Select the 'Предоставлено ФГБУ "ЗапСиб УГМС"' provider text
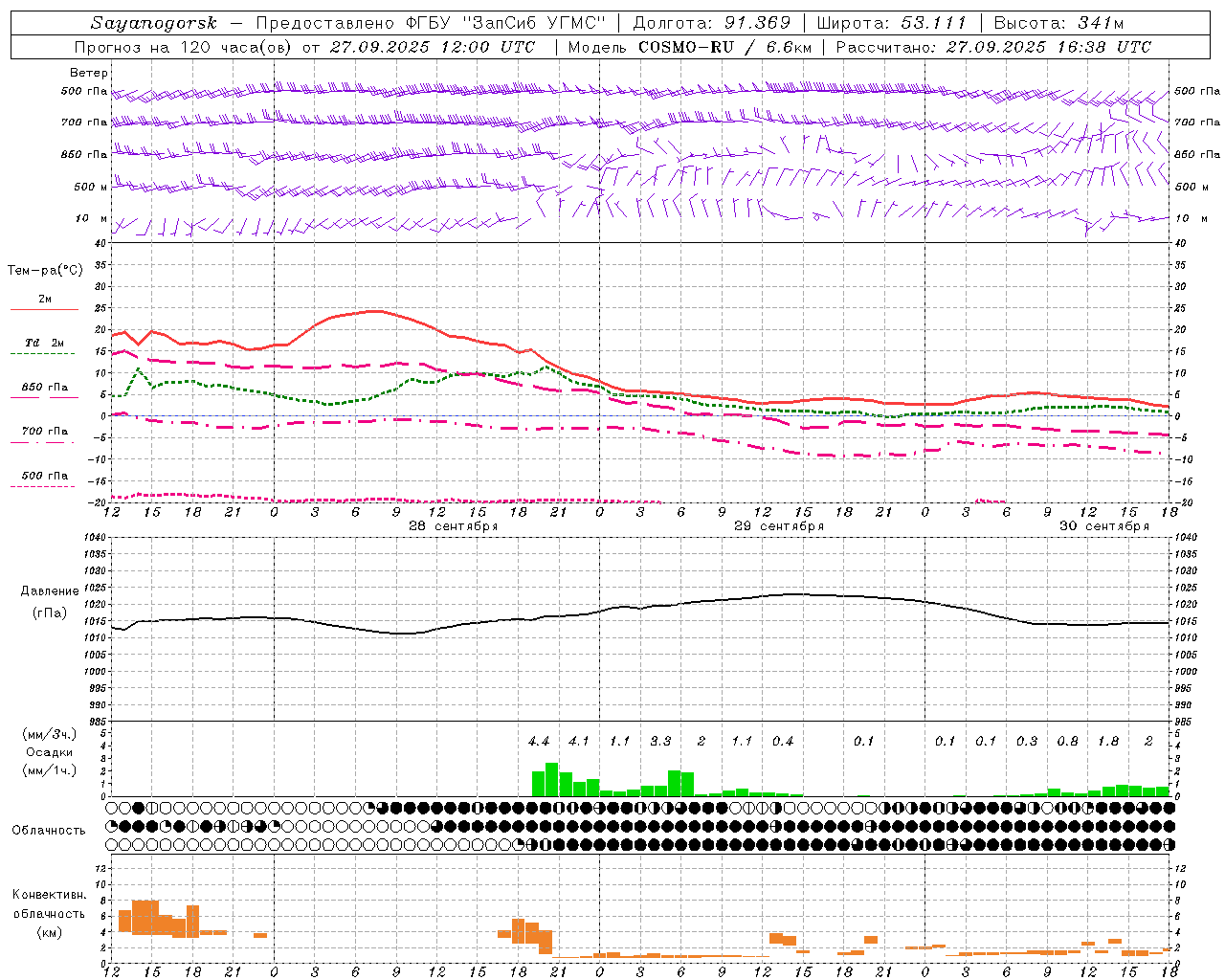Image resolution: width=1225 pixels, height=980 pixels. (431, 23)
